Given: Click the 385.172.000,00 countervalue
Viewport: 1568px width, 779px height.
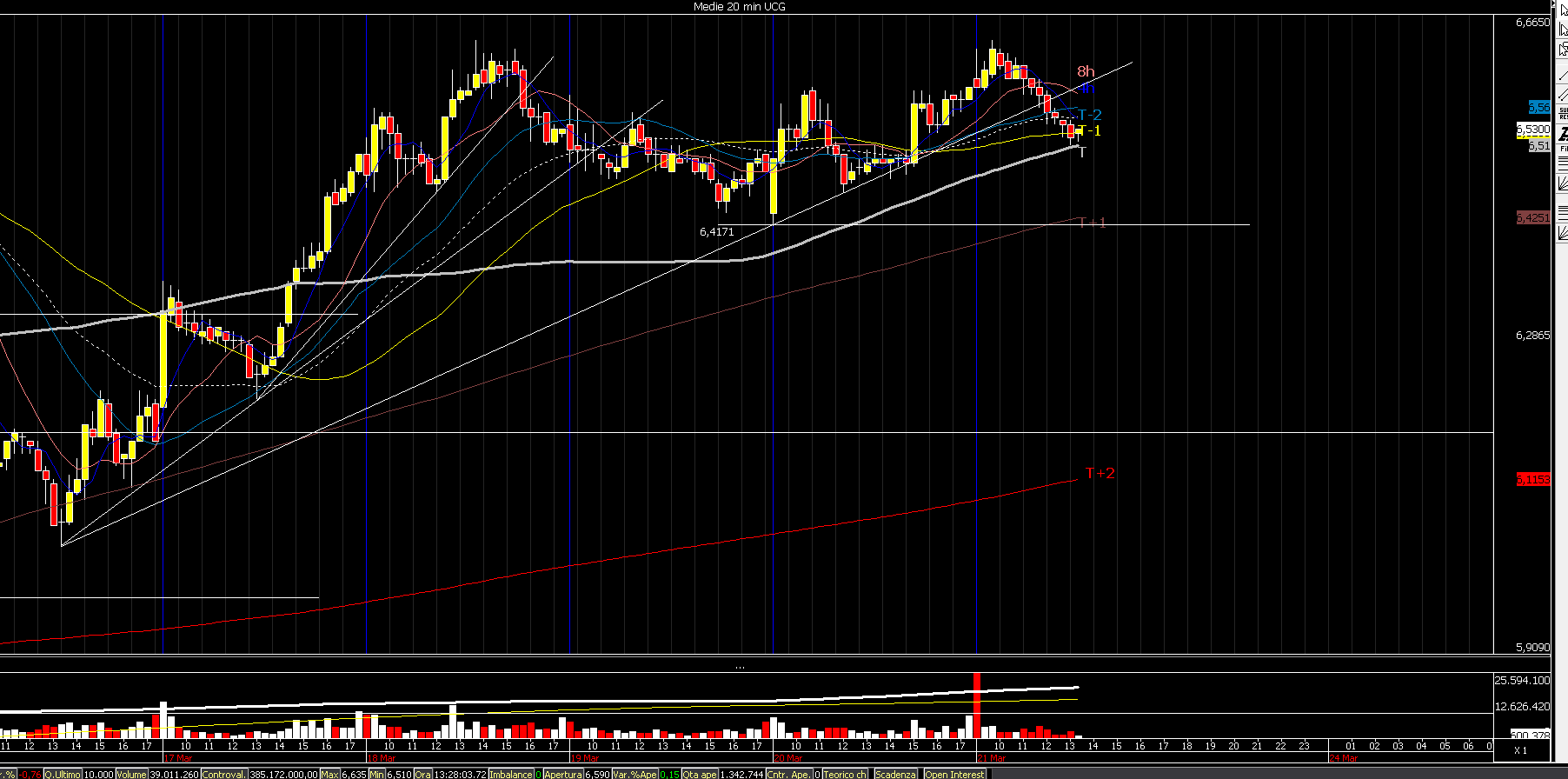Looking at the screenshot, I should (x=284, y=774).
